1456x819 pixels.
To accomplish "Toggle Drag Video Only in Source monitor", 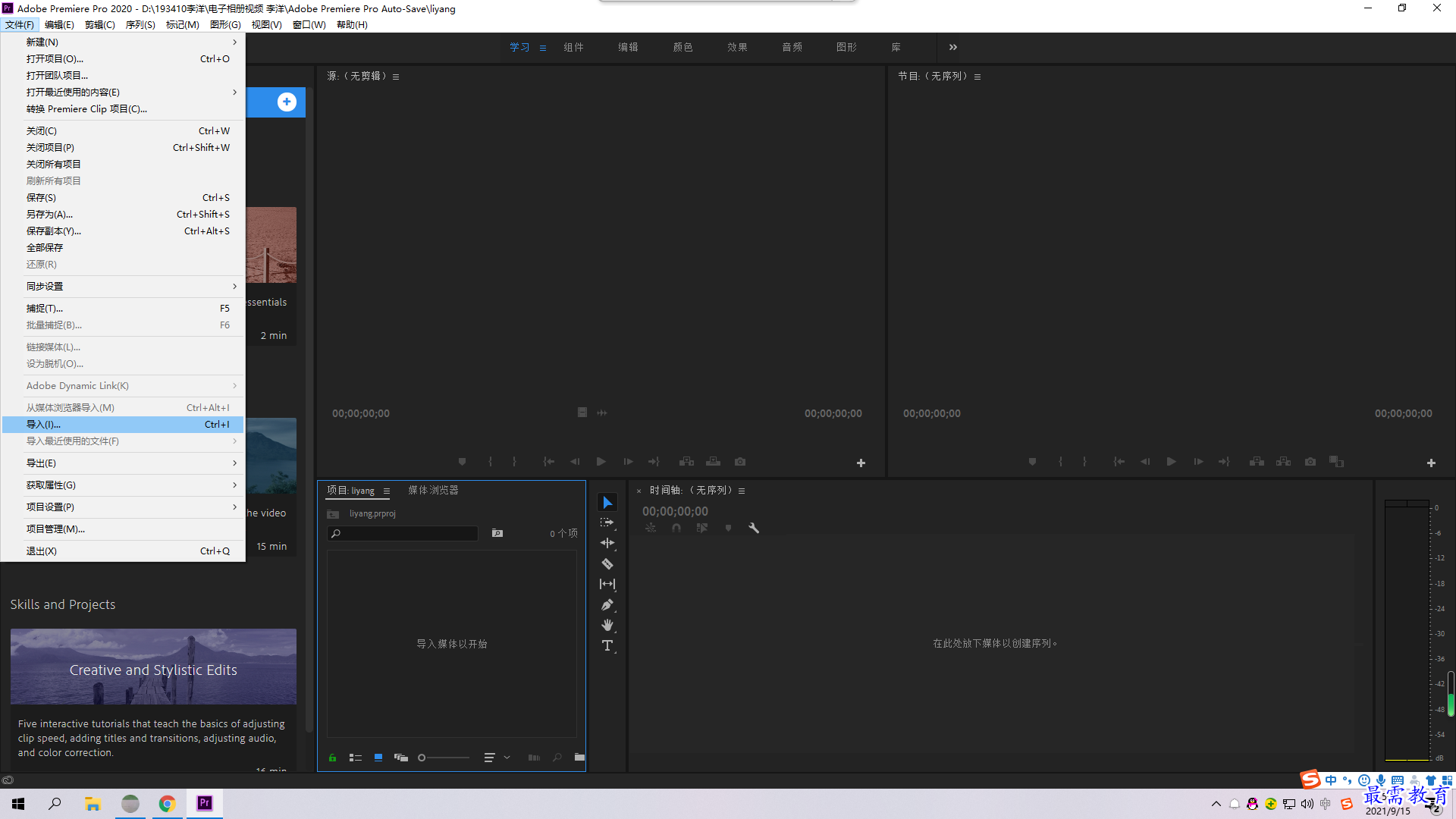I will [x=582, y=413].
